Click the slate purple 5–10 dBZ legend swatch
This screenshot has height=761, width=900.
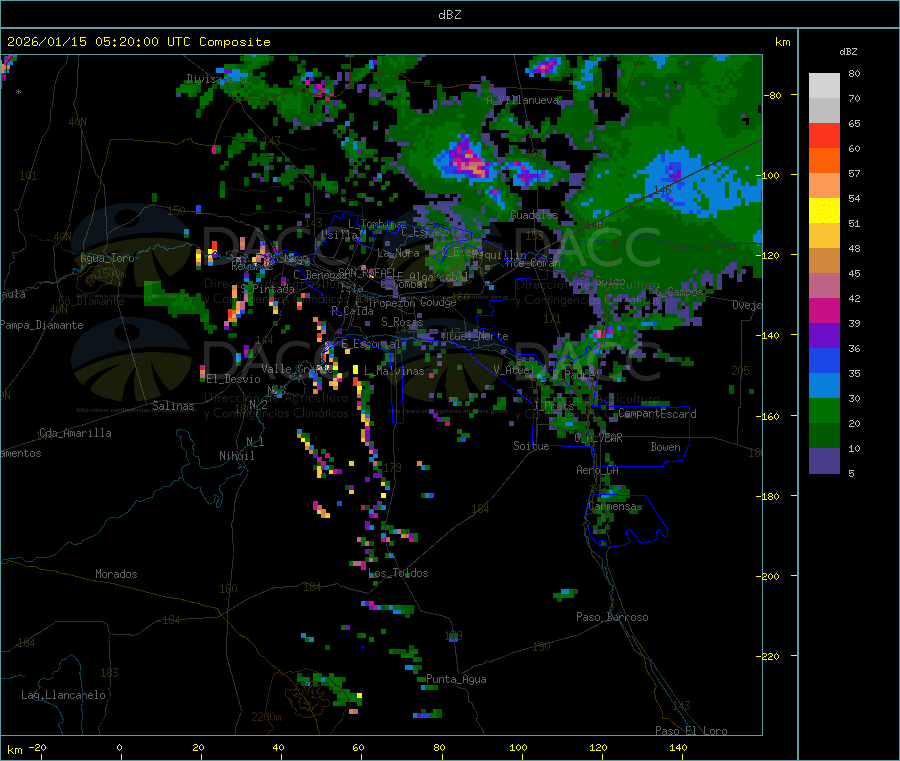click(824, 461)
